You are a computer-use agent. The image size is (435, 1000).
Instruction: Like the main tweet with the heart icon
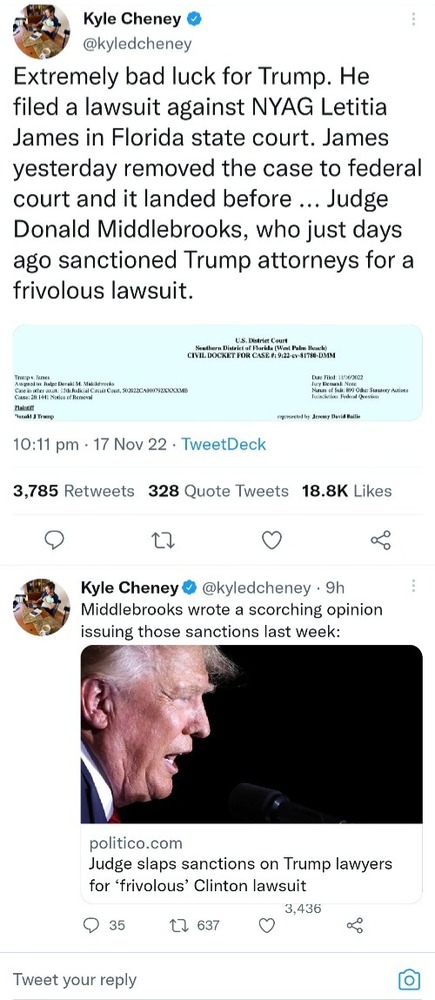tap(272, 541)
